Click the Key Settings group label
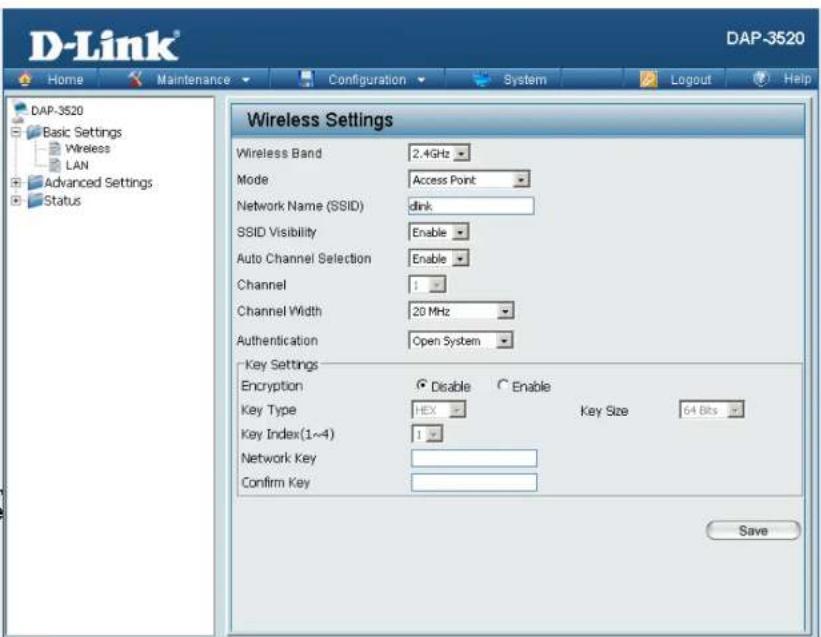 click(x=282, y=364)
